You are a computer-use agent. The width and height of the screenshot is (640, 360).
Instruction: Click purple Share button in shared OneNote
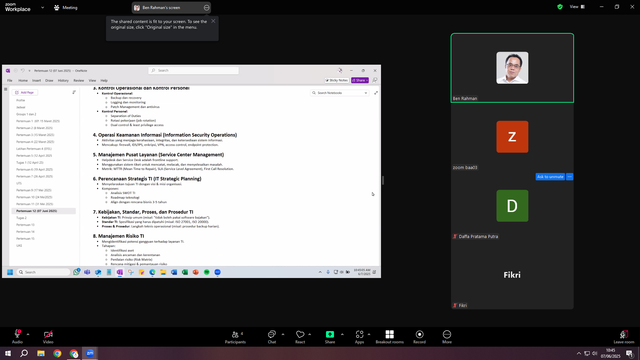pyautogui.click(x=360, y=80)
